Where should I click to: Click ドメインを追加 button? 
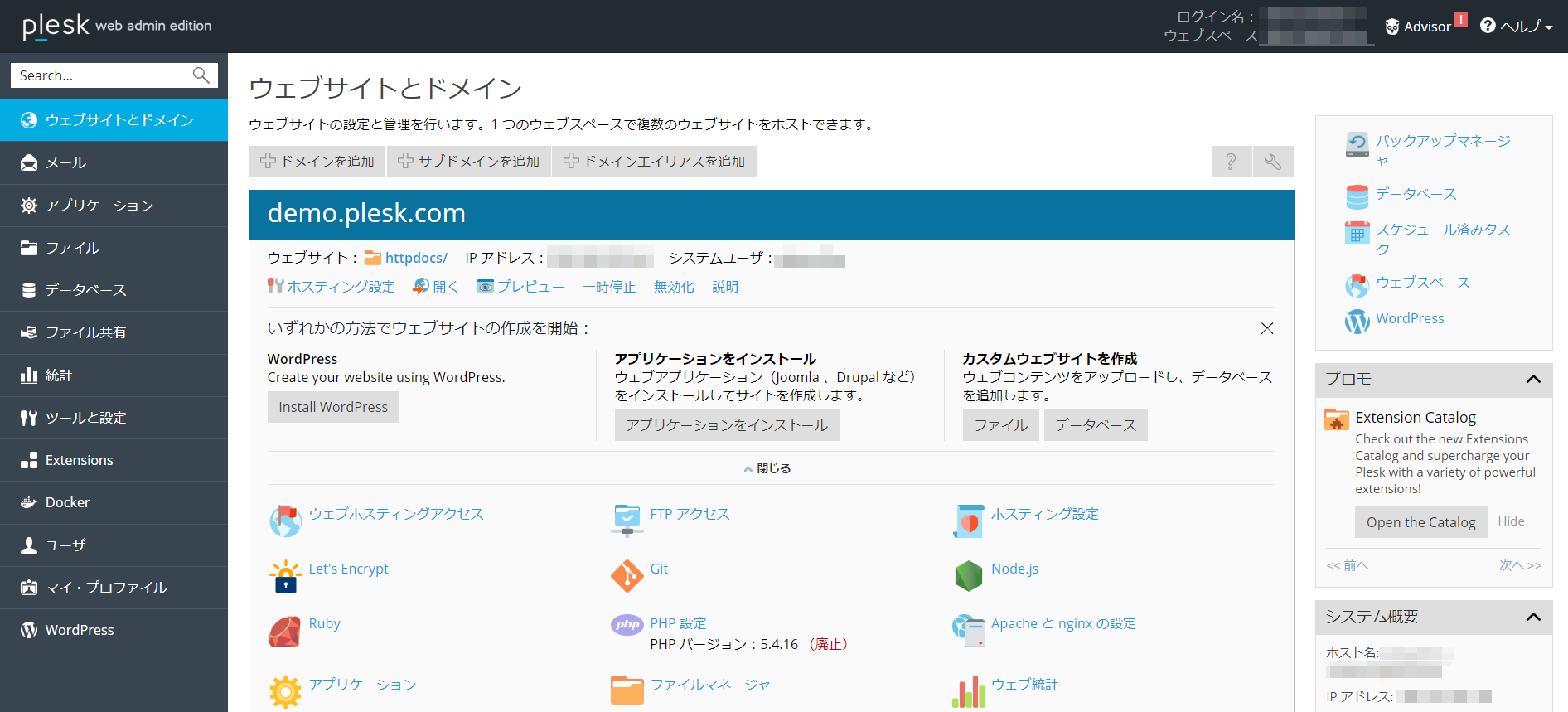pos(317,162)
